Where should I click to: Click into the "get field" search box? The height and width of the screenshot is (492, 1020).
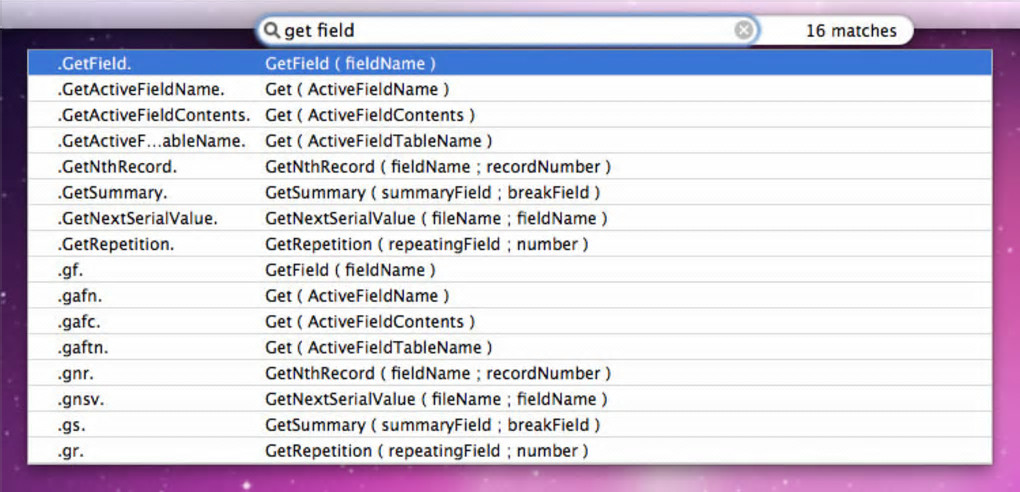[500, 31]
